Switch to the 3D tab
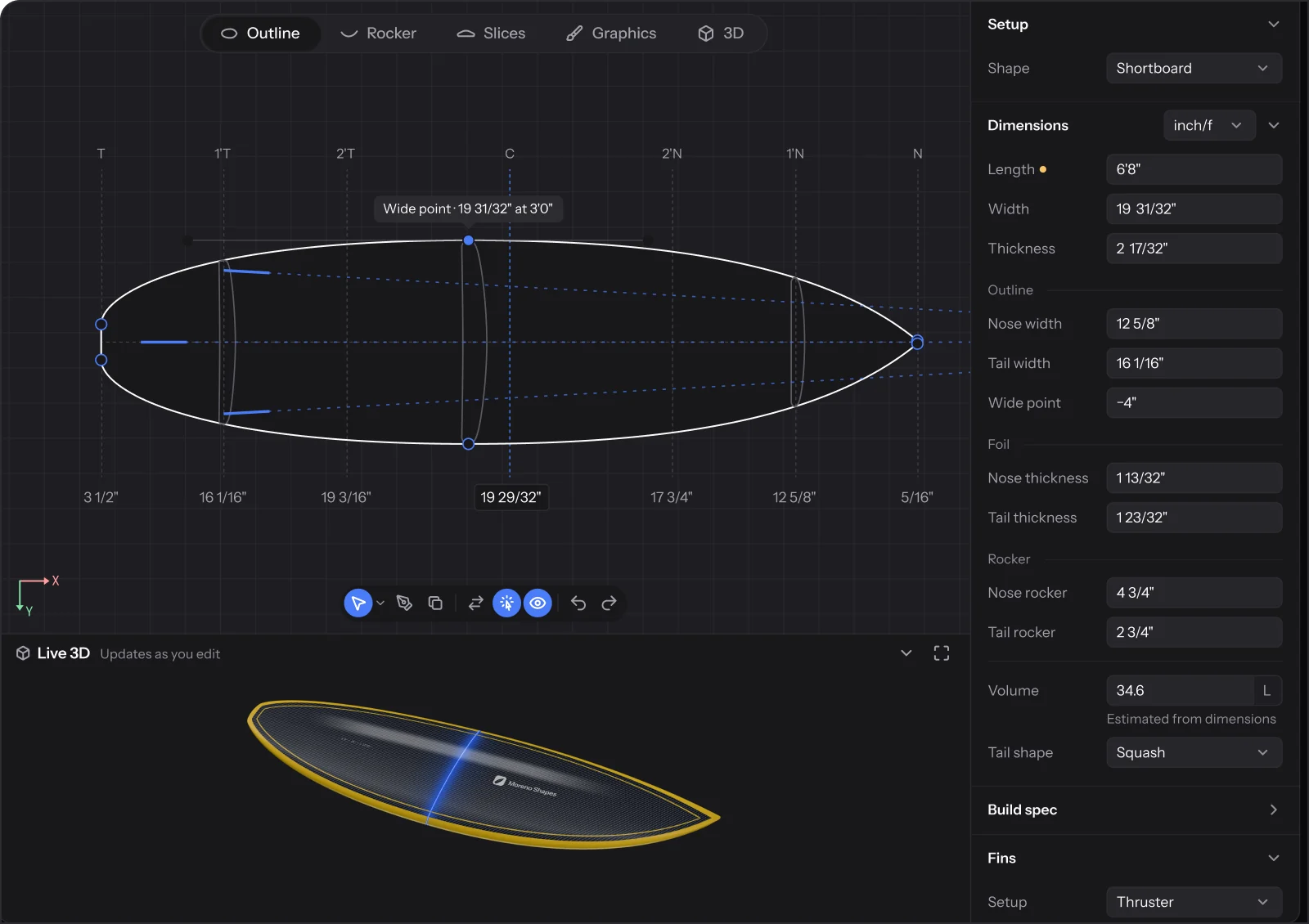The height and width of the screenshot is (924, 1309). coord(721,34)
